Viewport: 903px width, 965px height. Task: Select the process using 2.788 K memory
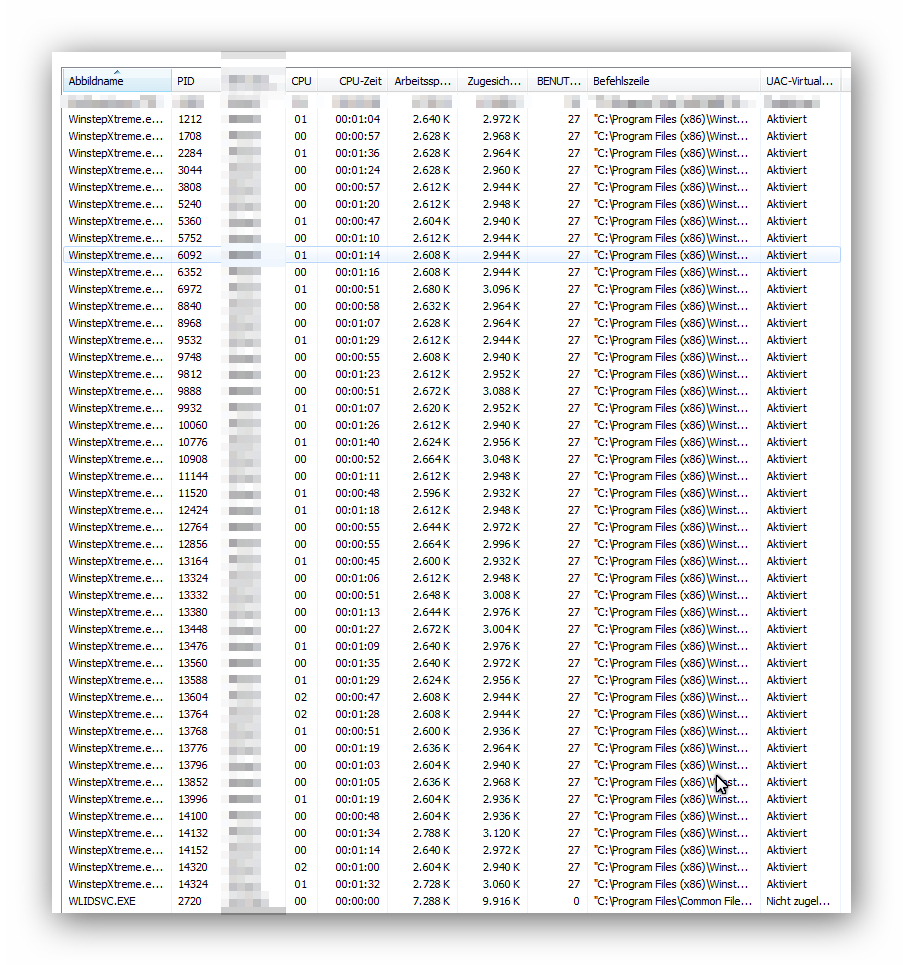pyautogui.click(x=115, y=833)
